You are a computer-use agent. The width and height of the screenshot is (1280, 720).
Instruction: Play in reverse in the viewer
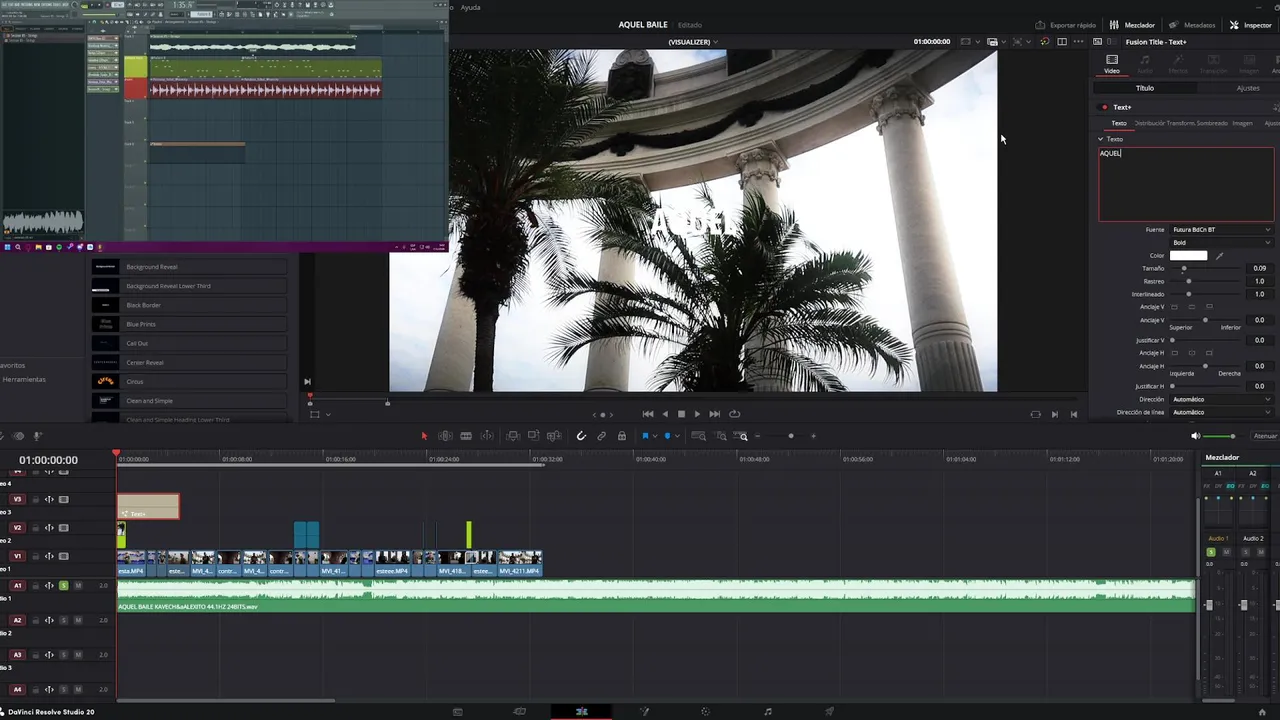(x=665, y=414)
